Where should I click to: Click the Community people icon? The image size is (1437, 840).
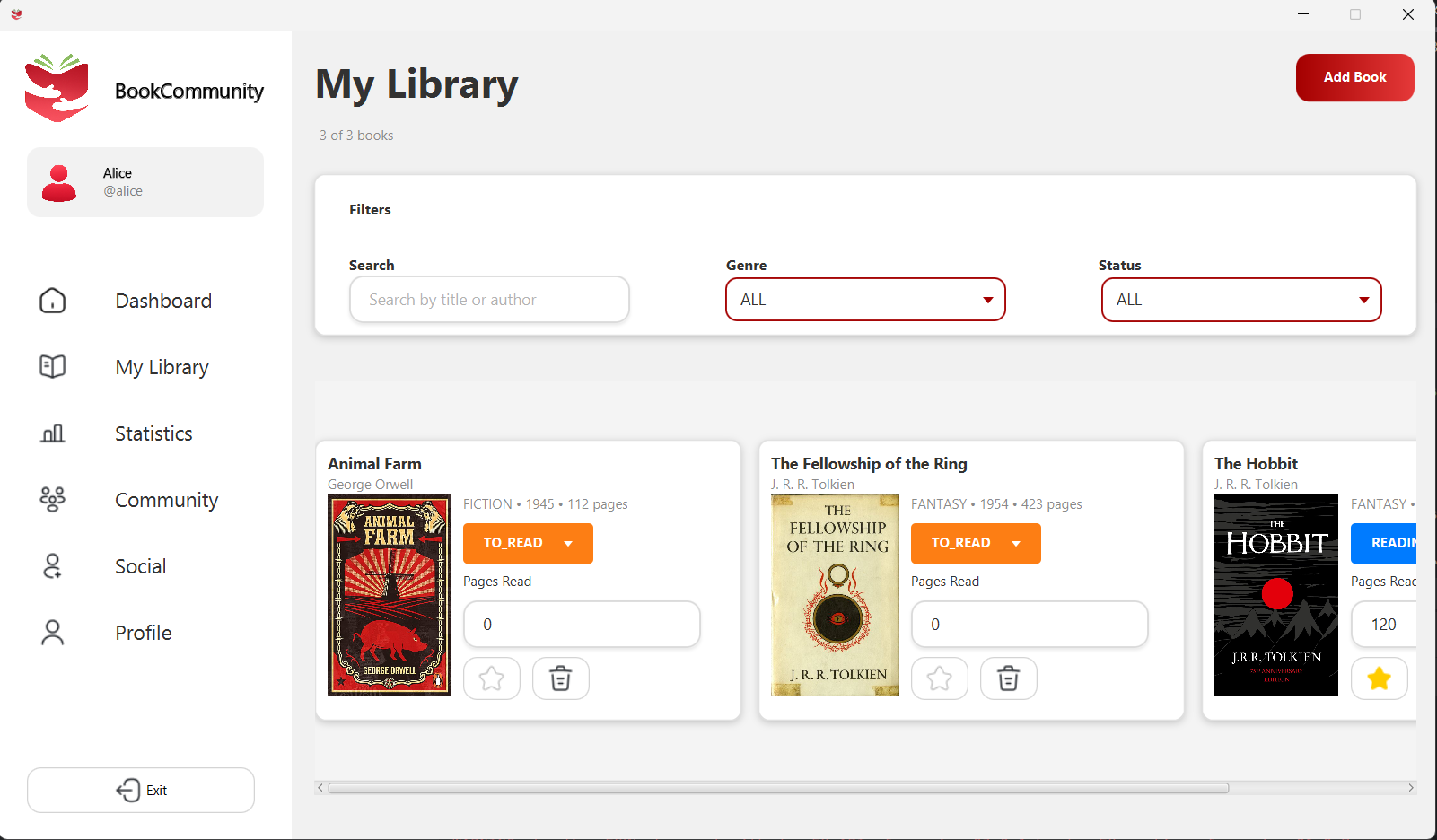click(53, 500)
